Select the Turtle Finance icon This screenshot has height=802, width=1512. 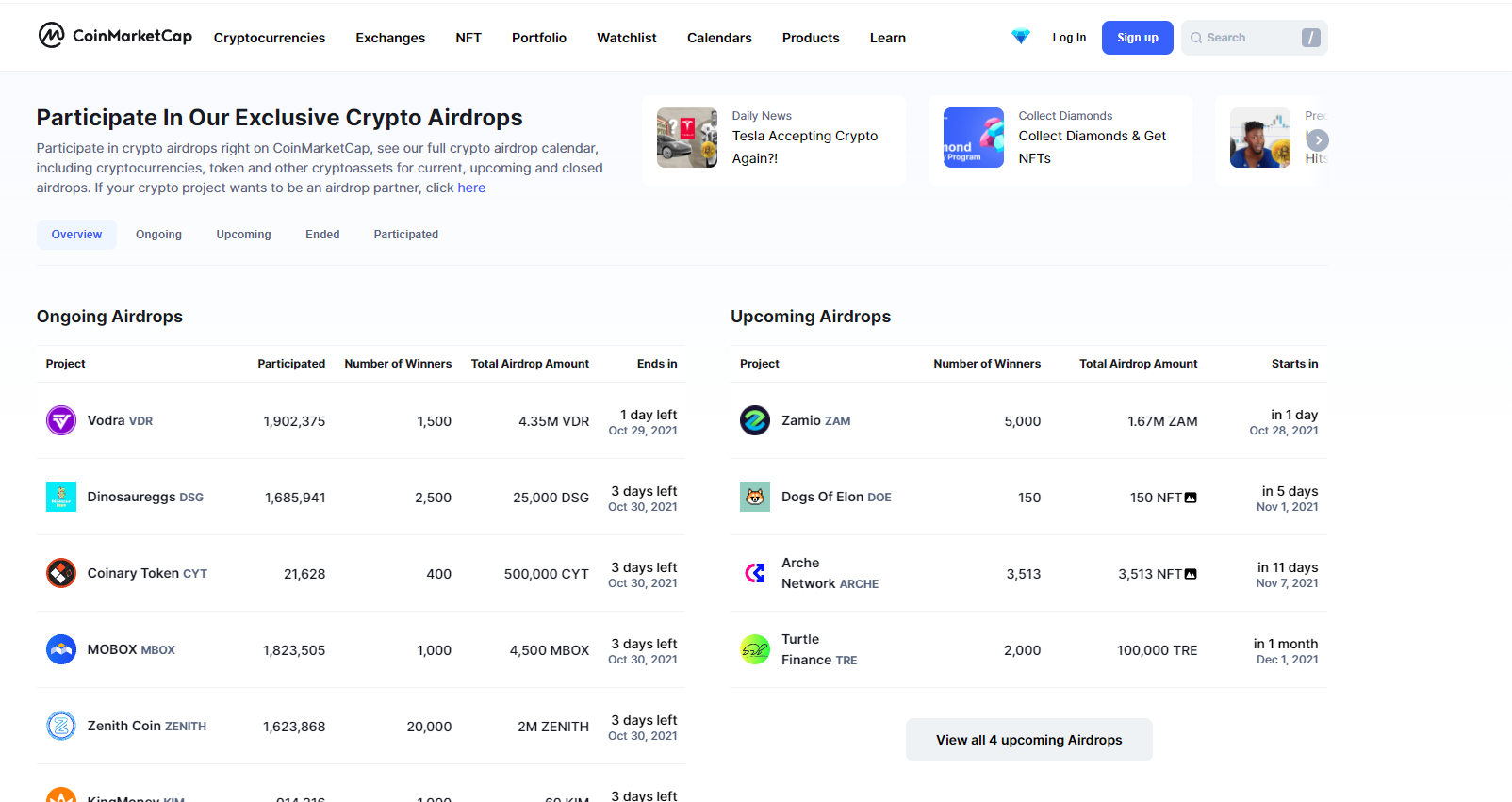[755, 649]
